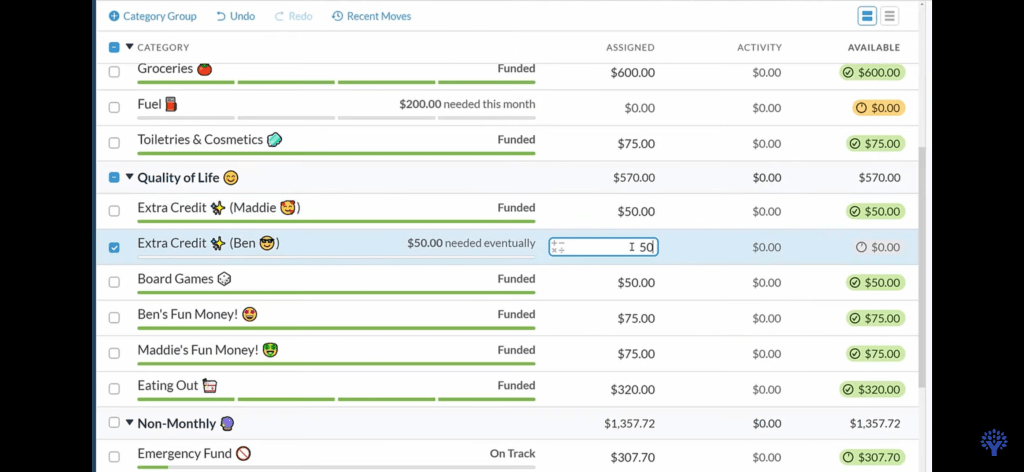1024x472 pixels.
Task: Click Emergency Fund assigned $307.70 amount
Action: 632,458
